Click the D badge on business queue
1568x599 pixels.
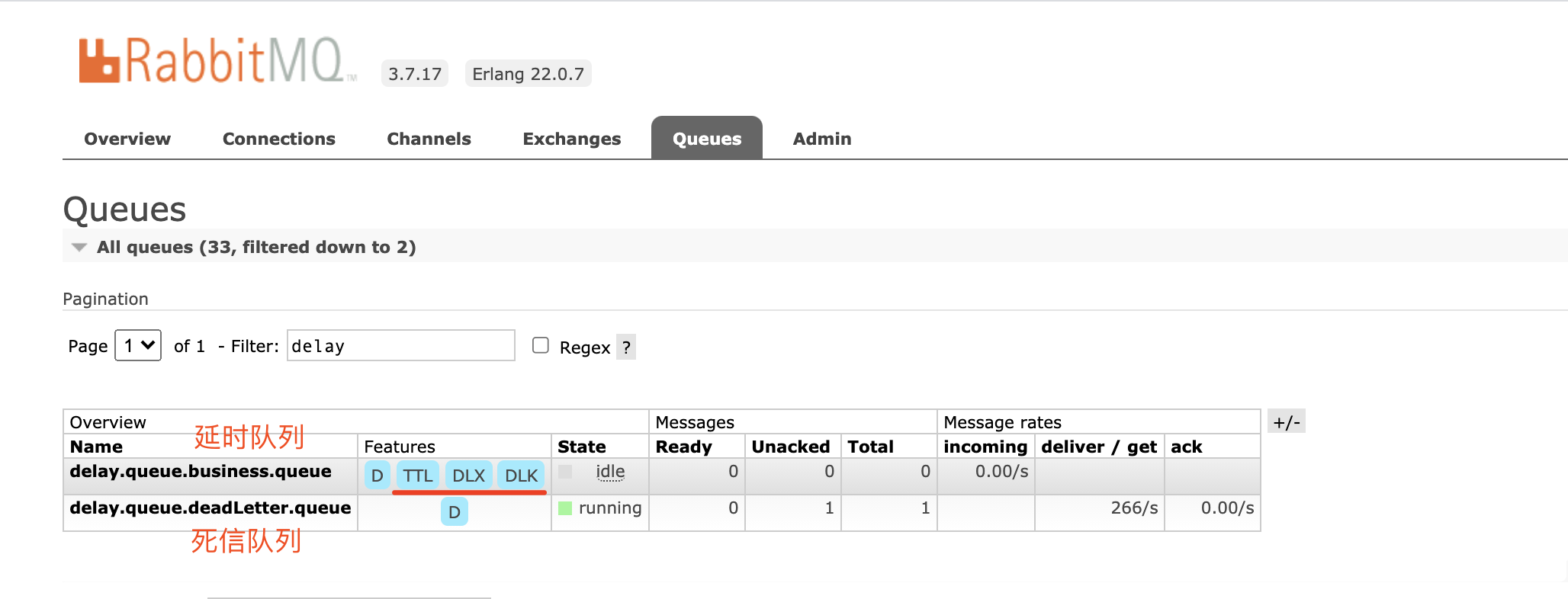(x=377, y=476)
